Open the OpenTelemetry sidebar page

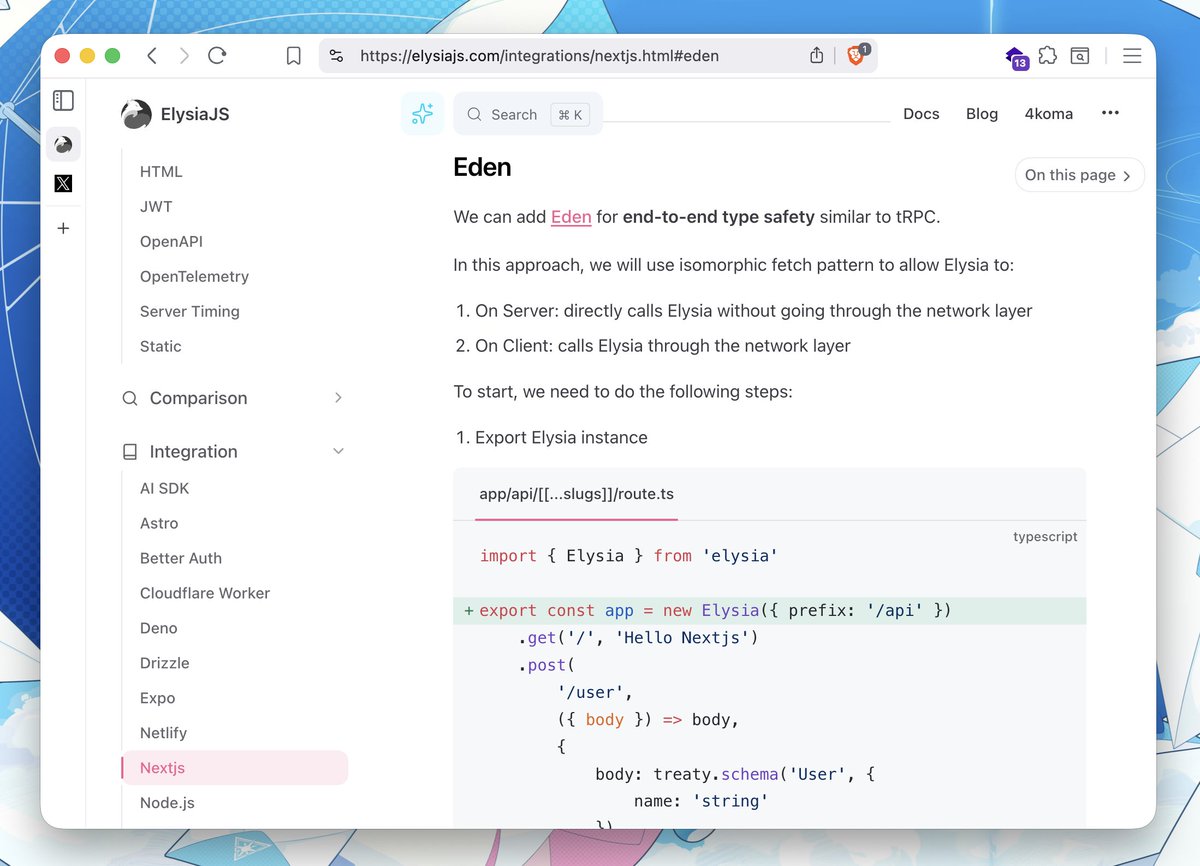tap(194, 277)
